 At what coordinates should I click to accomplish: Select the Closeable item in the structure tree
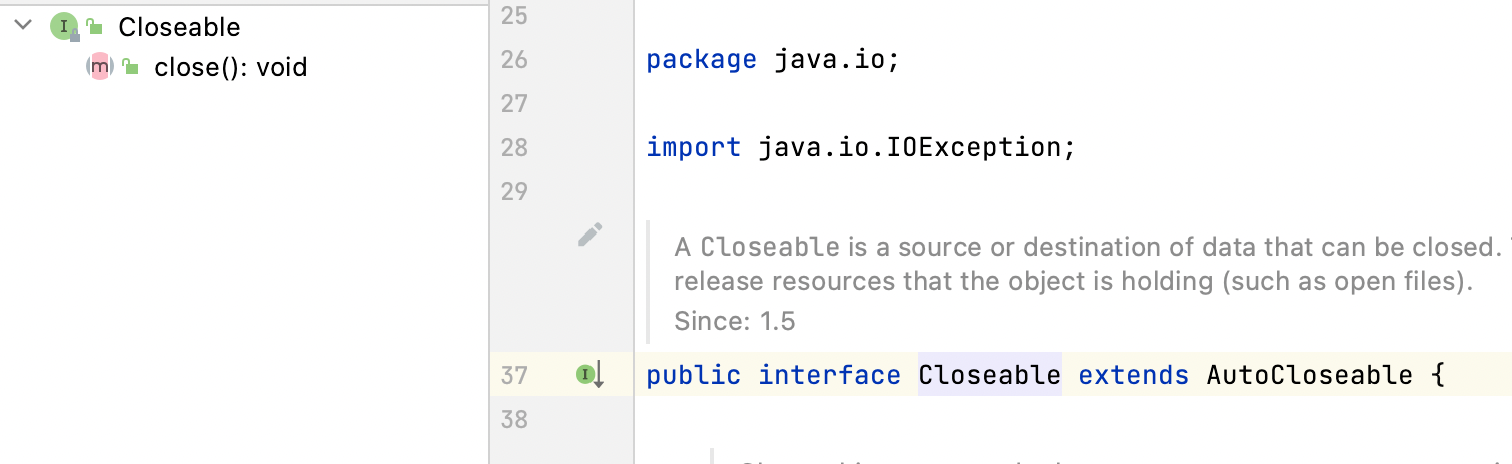[x=179, y=27]
